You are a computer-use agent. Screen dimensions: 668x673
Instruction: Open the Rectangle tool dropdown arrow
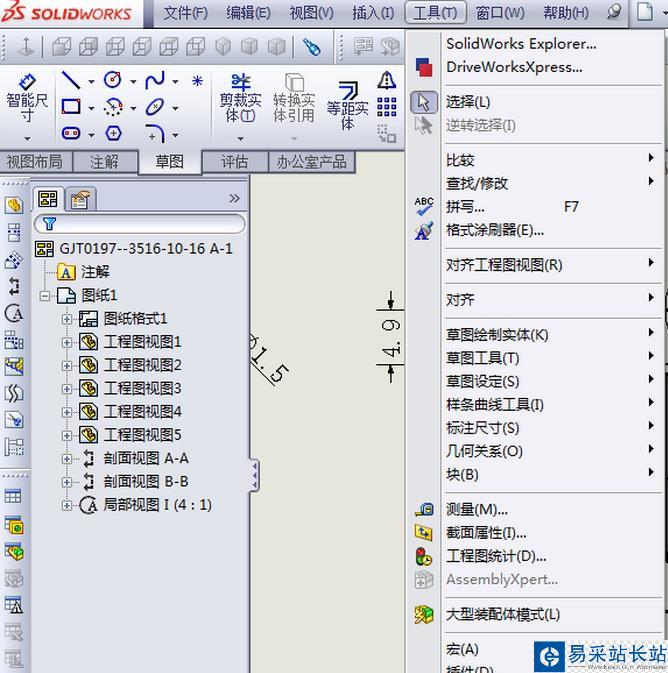[91, 108]
